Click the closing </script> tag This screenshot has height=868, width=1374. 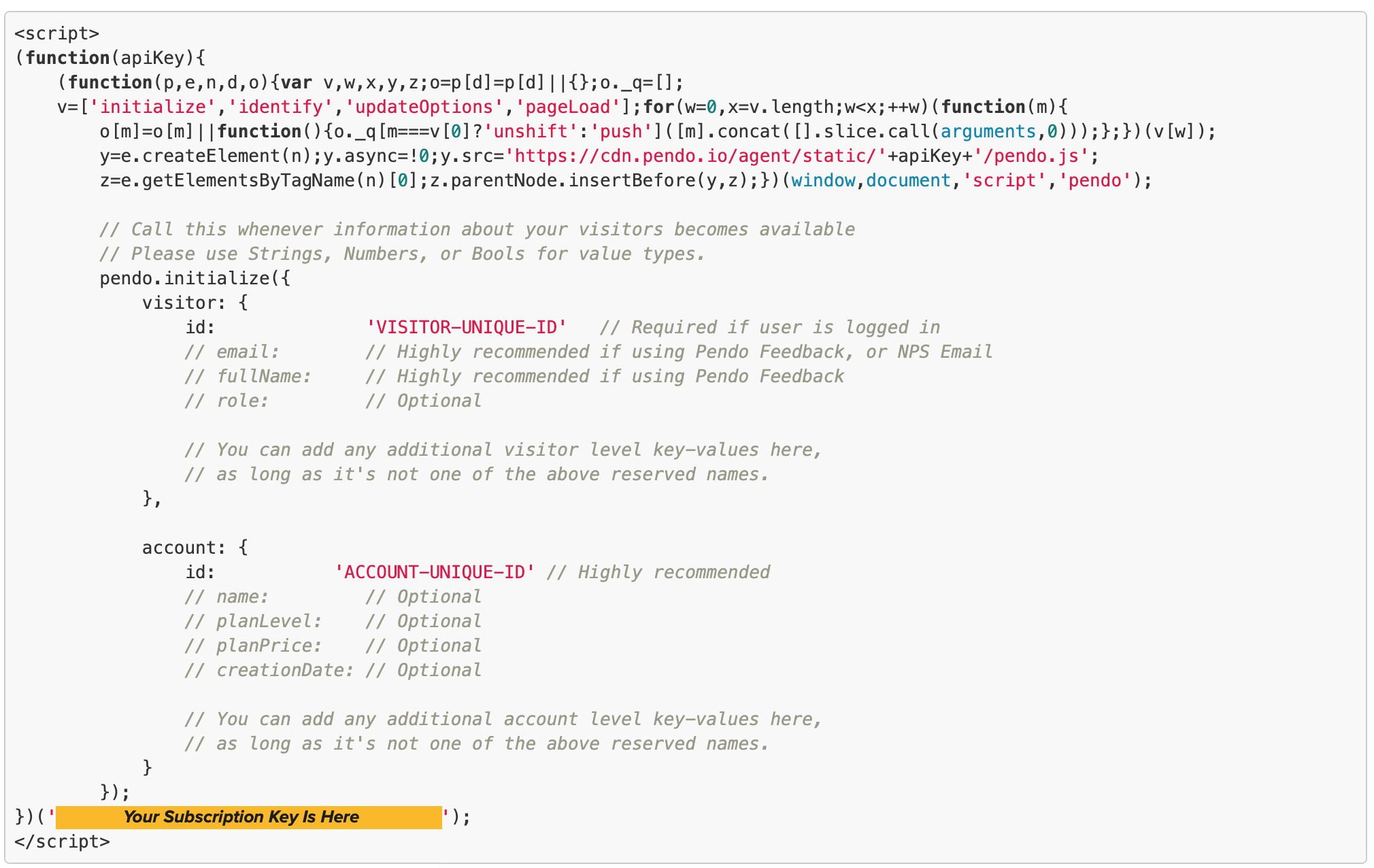pyautogui.click(x=62, y=841)
